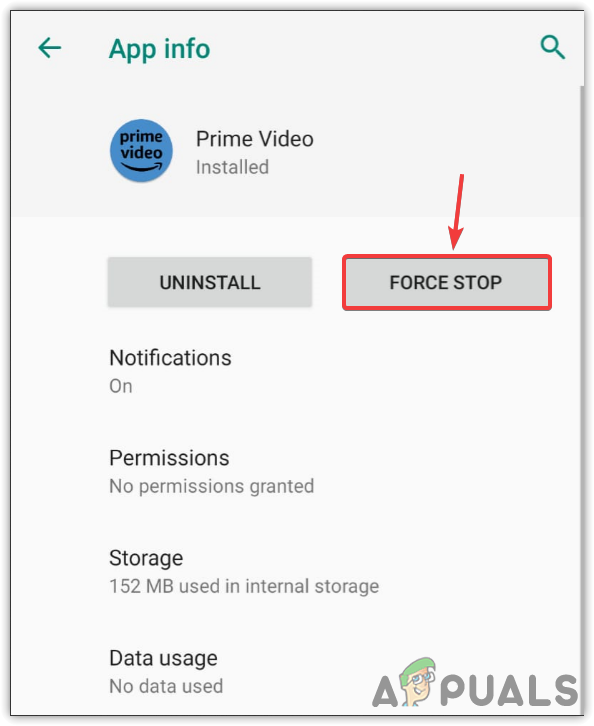
Task: Open the Storage entry
Action: 296,571
